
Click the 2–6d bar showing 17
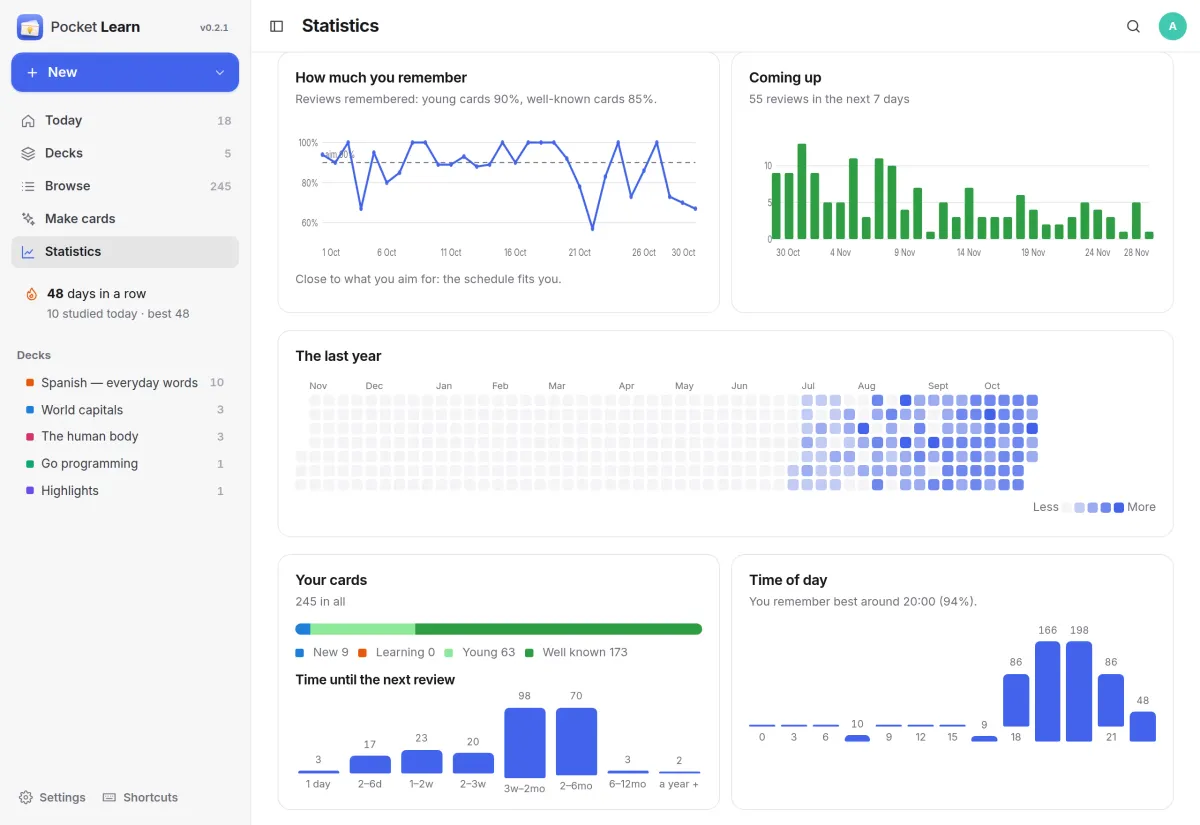pyautogui.click(x=370, y=764)
